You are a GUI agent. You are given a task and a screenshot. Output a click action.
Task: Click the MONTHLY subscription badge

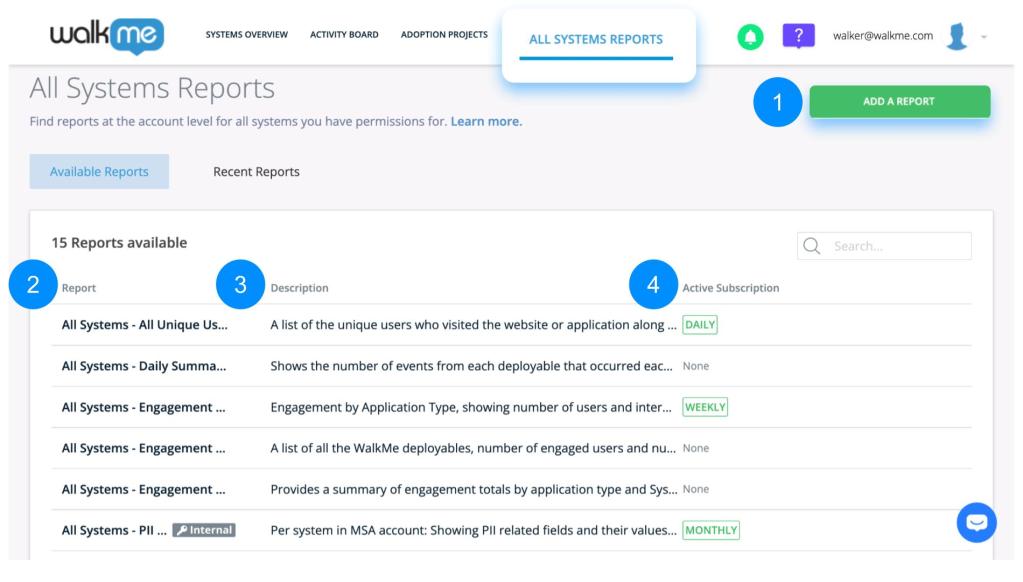pyautogui.click(x=710, y=529)
